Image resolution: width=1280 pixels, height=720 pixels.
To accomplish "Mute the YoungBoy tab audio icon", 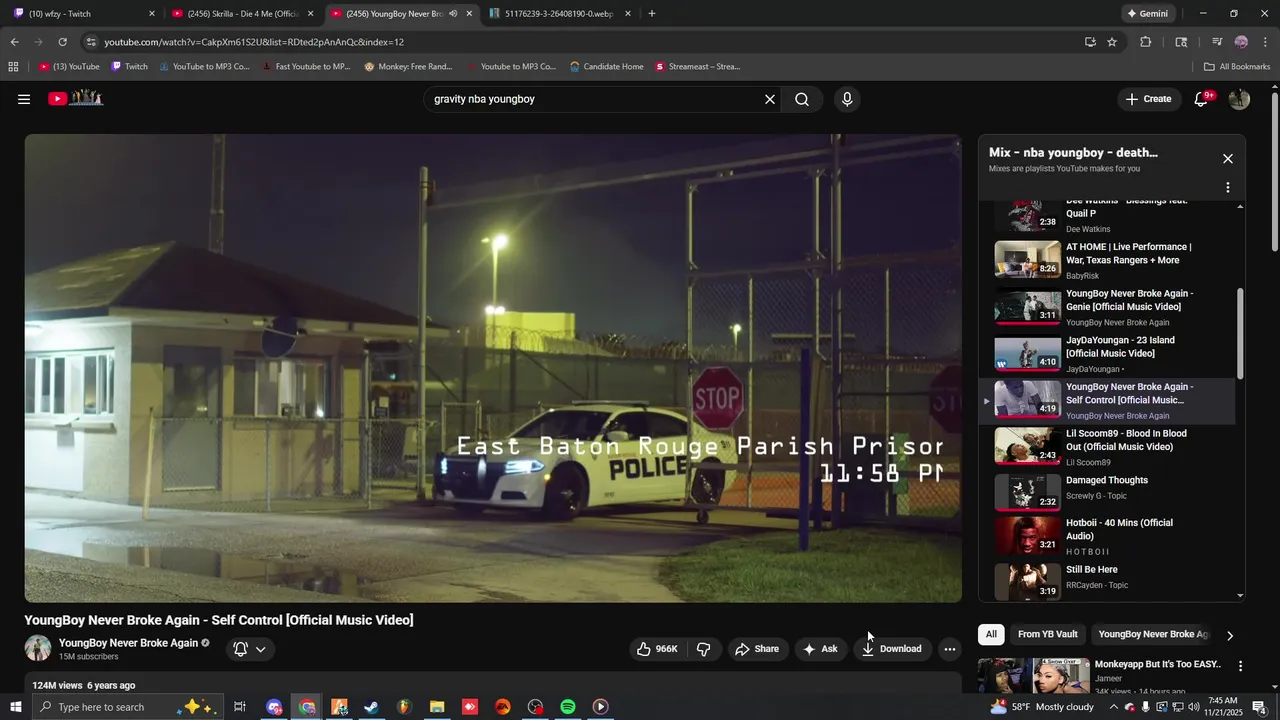I will pyautogui.click(x=453, y=14).
